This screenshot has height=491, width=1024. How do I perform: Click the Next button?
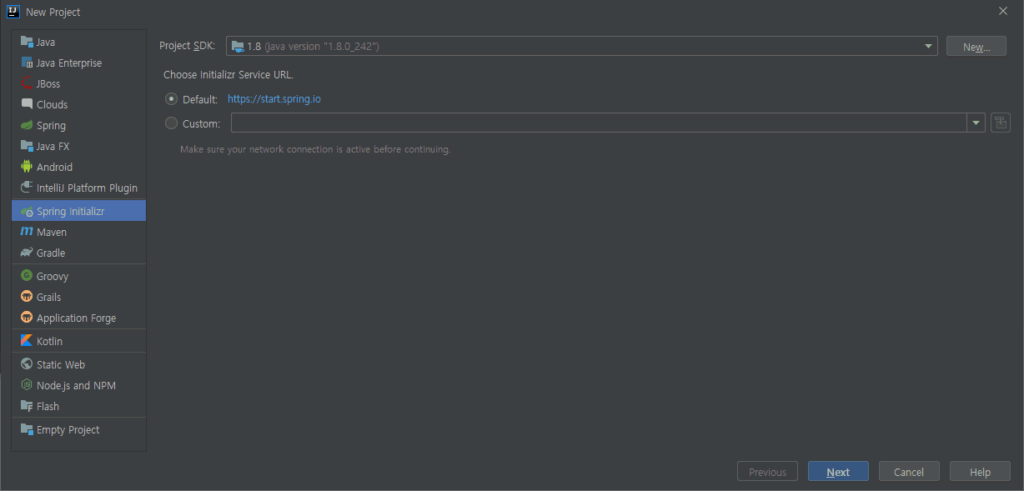[838, 472]
